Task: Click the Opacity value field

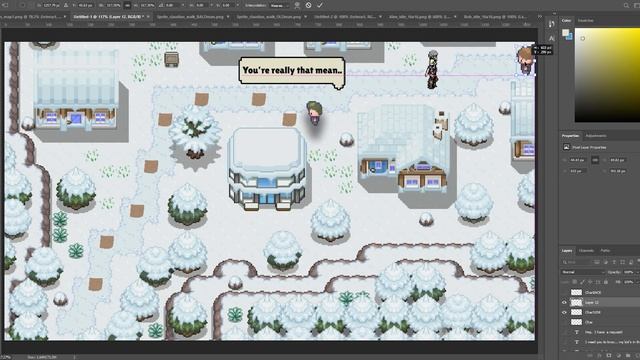Action: click(629, 272)
